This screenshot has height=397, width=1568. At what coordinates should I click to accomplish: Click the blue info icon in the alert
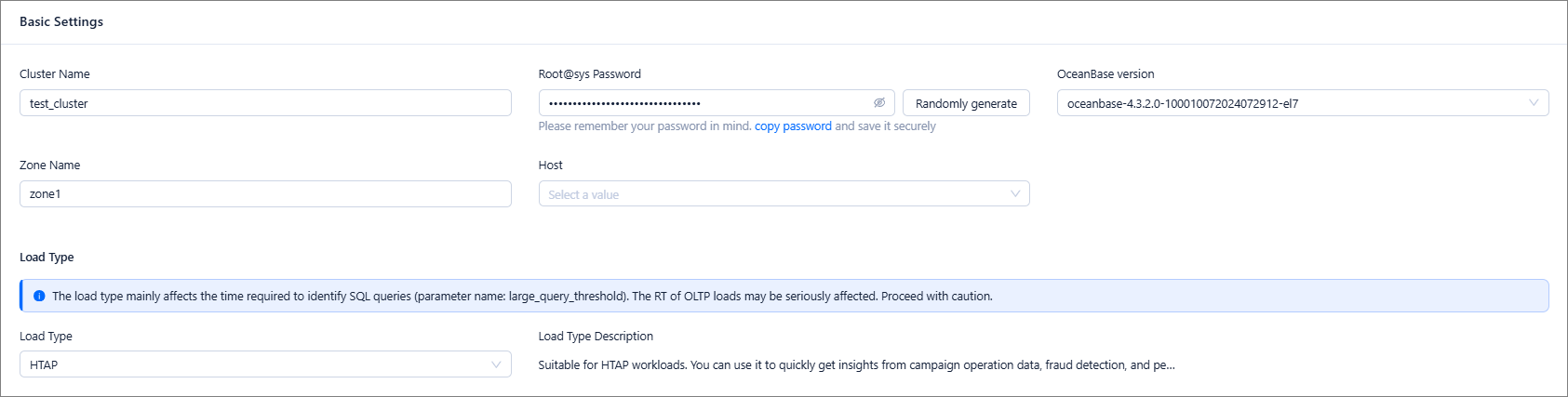(39, 297)
